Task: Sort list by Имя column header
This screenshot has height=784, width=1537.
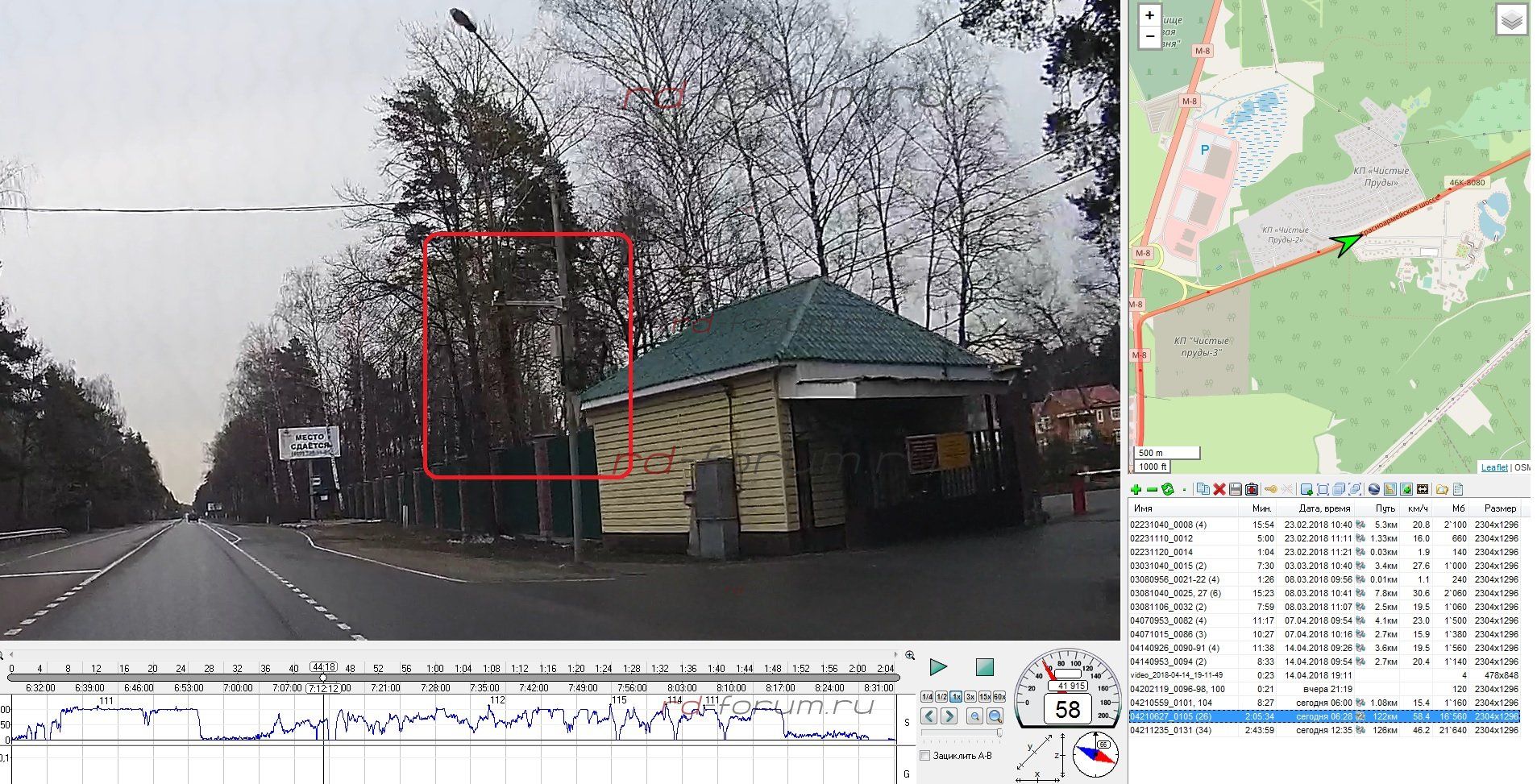Action: [x=1143, y=508]
